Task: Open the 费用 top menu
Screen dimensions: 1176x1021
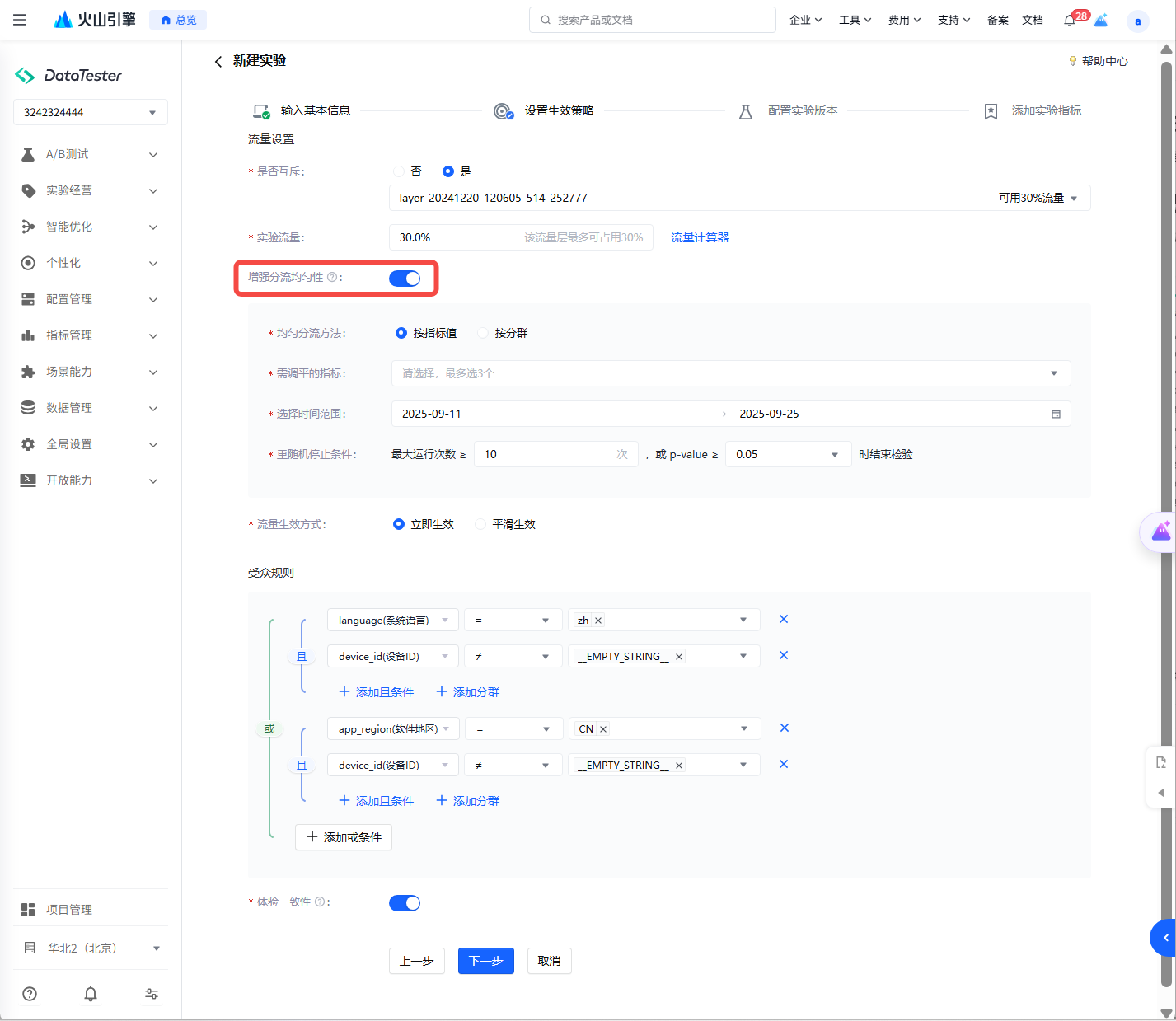Action: 904,20
